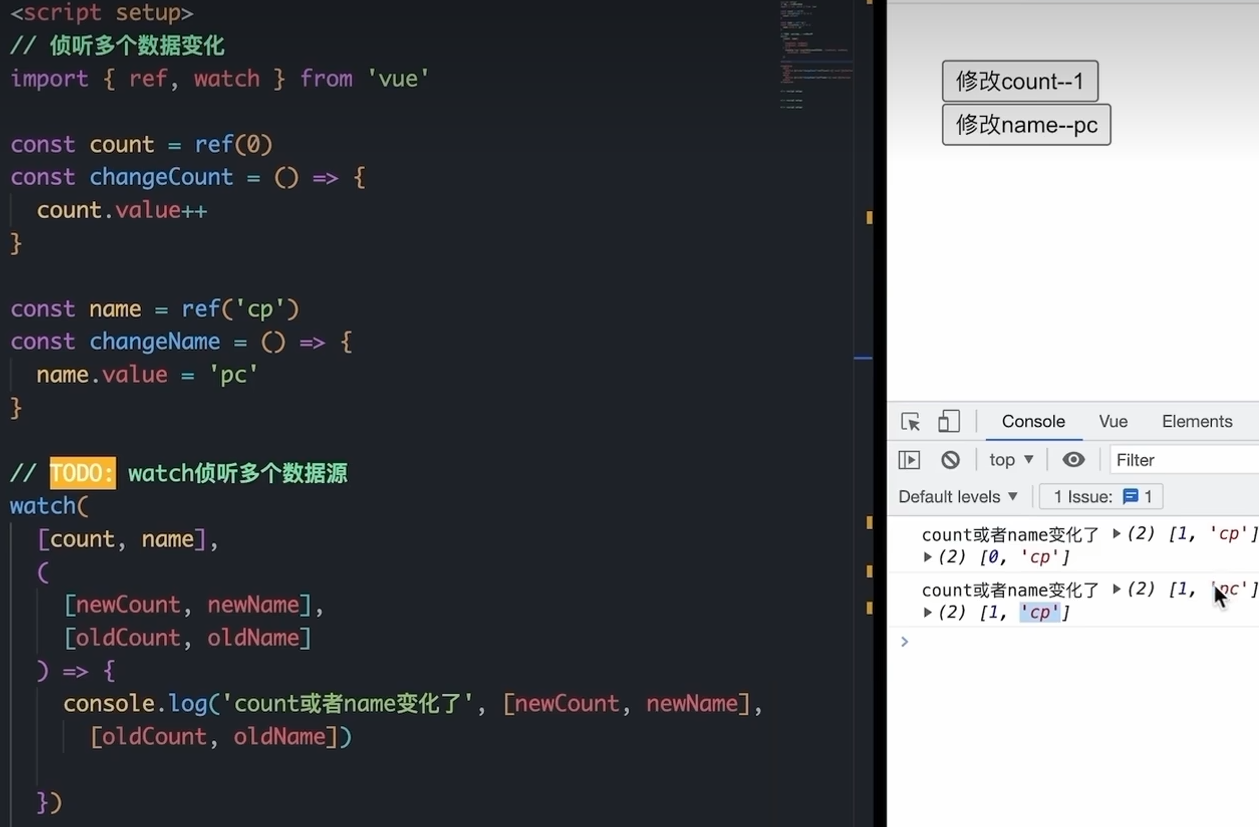Switch to the Elements tab

click(x=1196, y=421)
